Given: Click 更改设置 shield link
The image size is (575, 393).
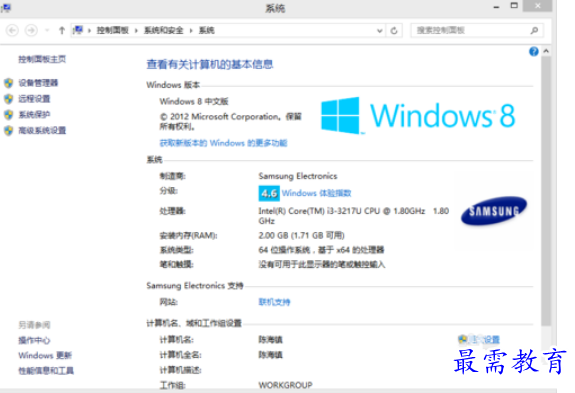Looking at the screenshot, I should pyautogui.click(x=479, y=339).
